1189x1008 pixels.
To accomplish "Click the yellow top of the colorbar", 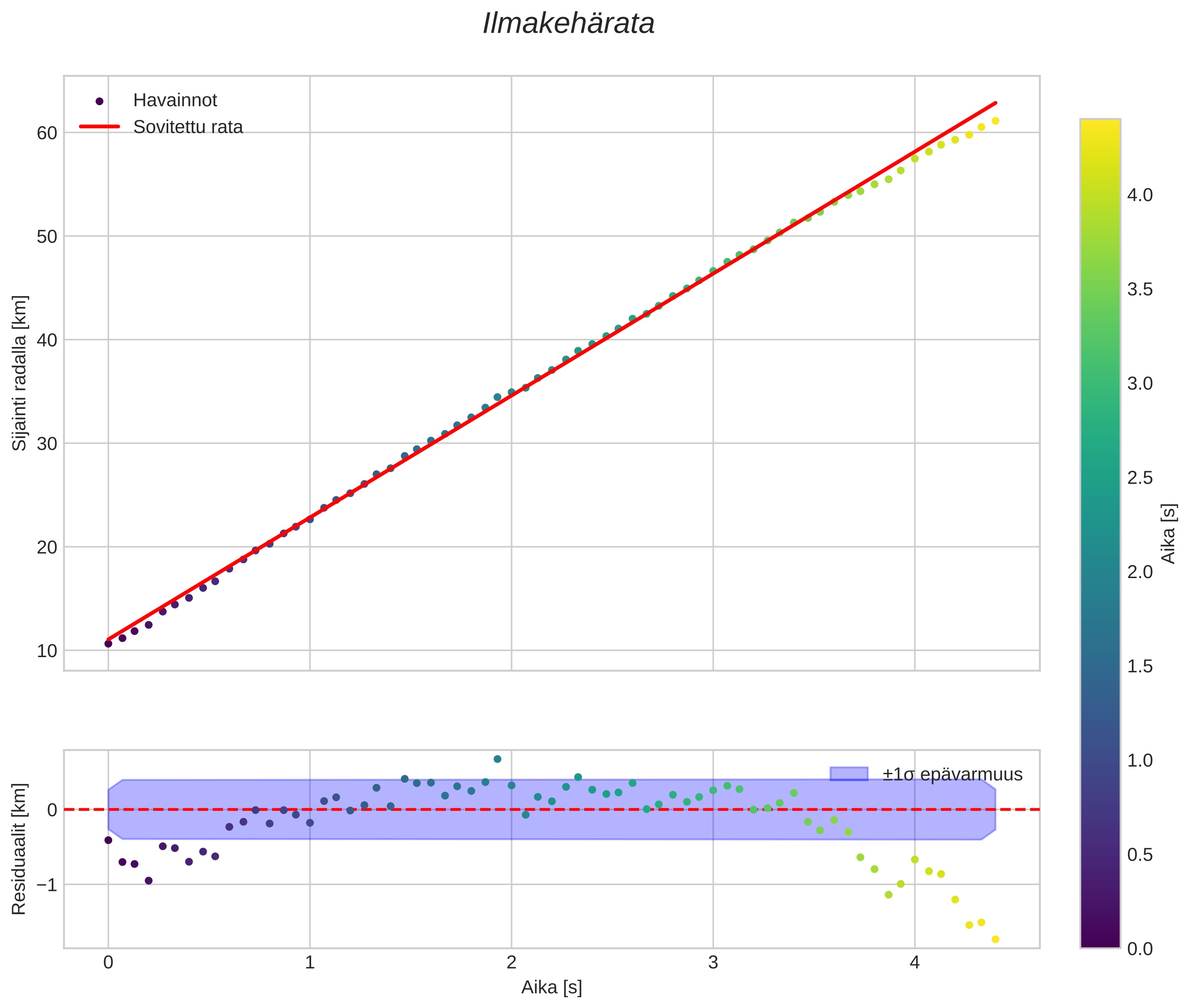I will 1100,125.
